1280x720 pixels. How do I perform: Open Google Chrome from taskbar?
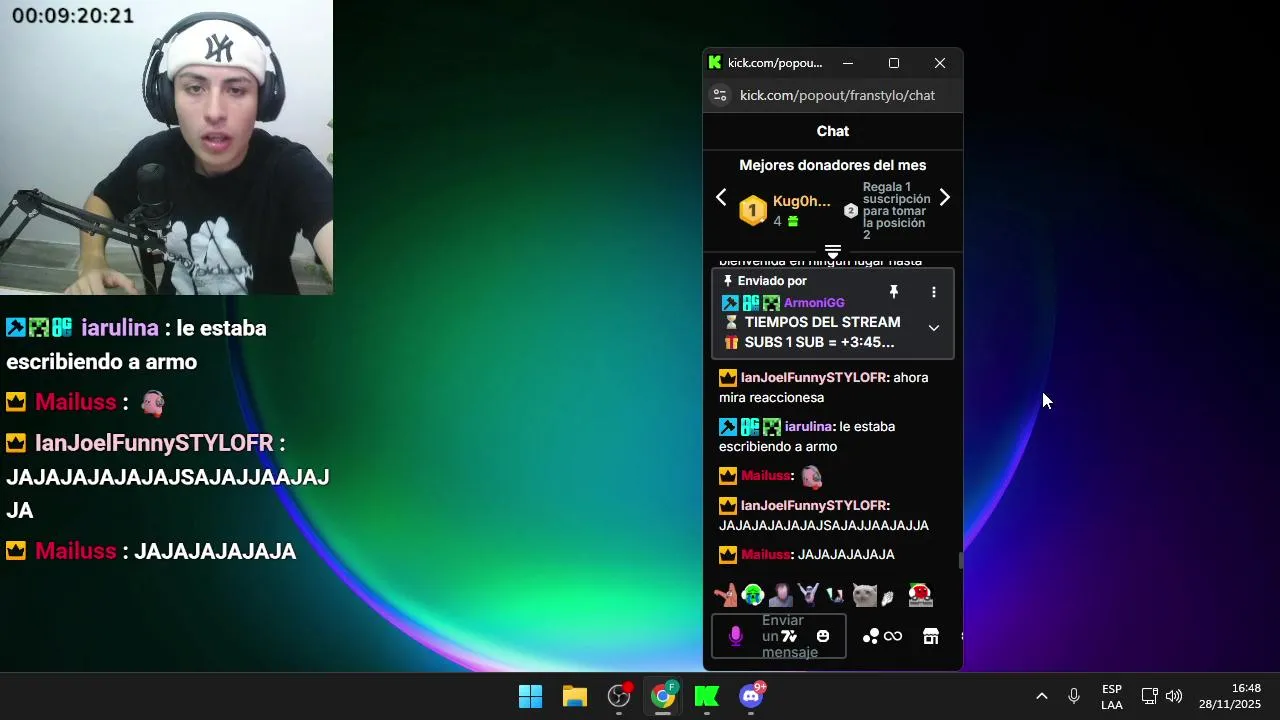[x=663, y=696]
